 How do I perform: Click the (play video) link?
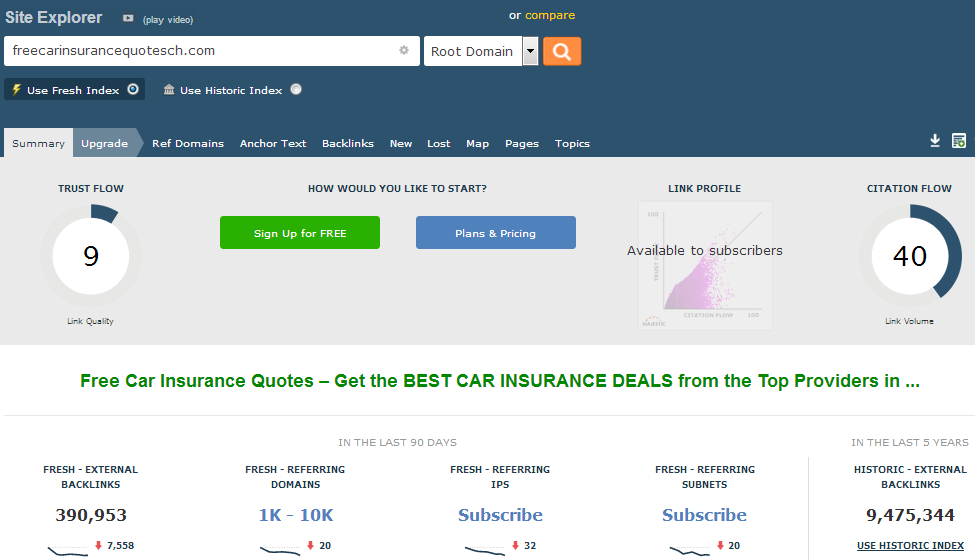point(168,20)
